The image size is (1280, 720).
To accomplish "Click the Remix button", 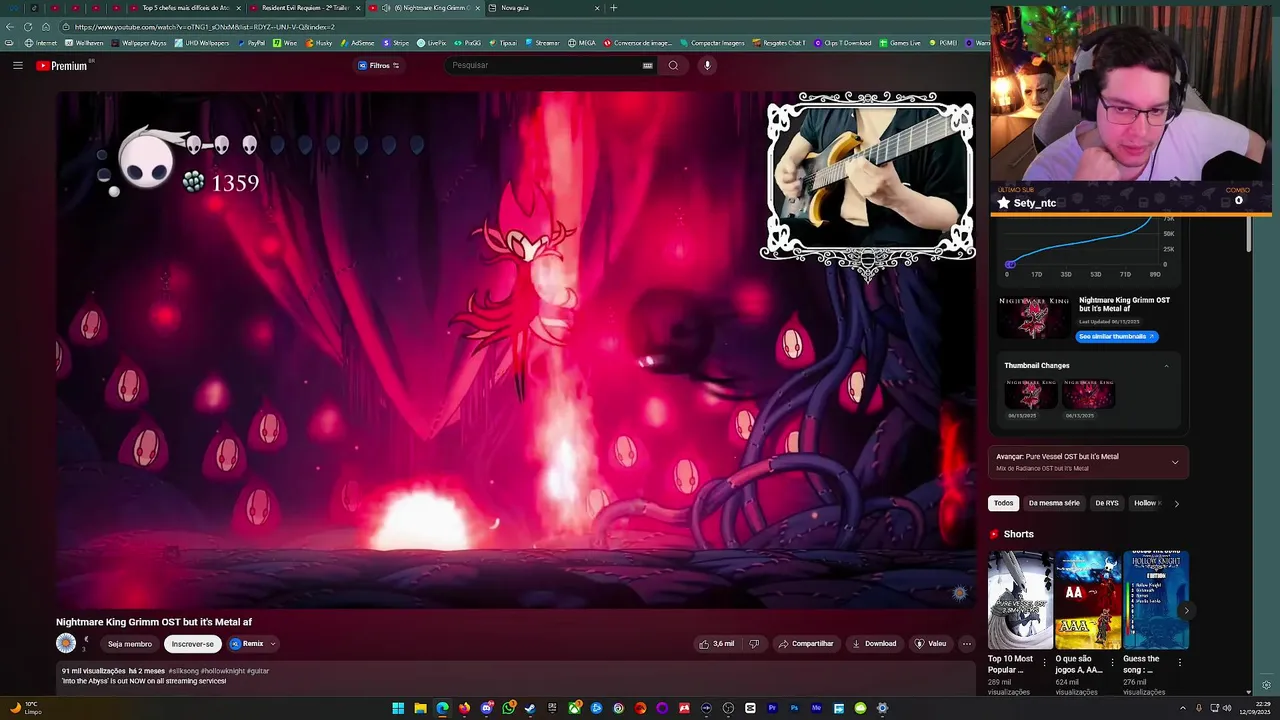I will (x=247, y=644).
